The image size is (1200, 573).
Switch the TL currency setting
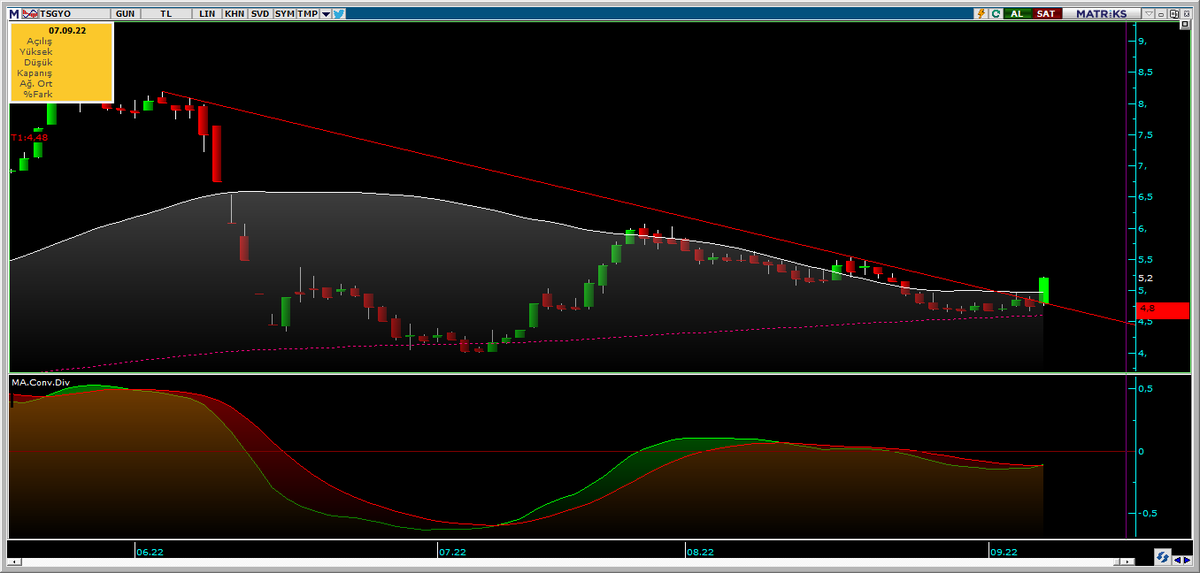pyautogui.click(x=166, y=14)
